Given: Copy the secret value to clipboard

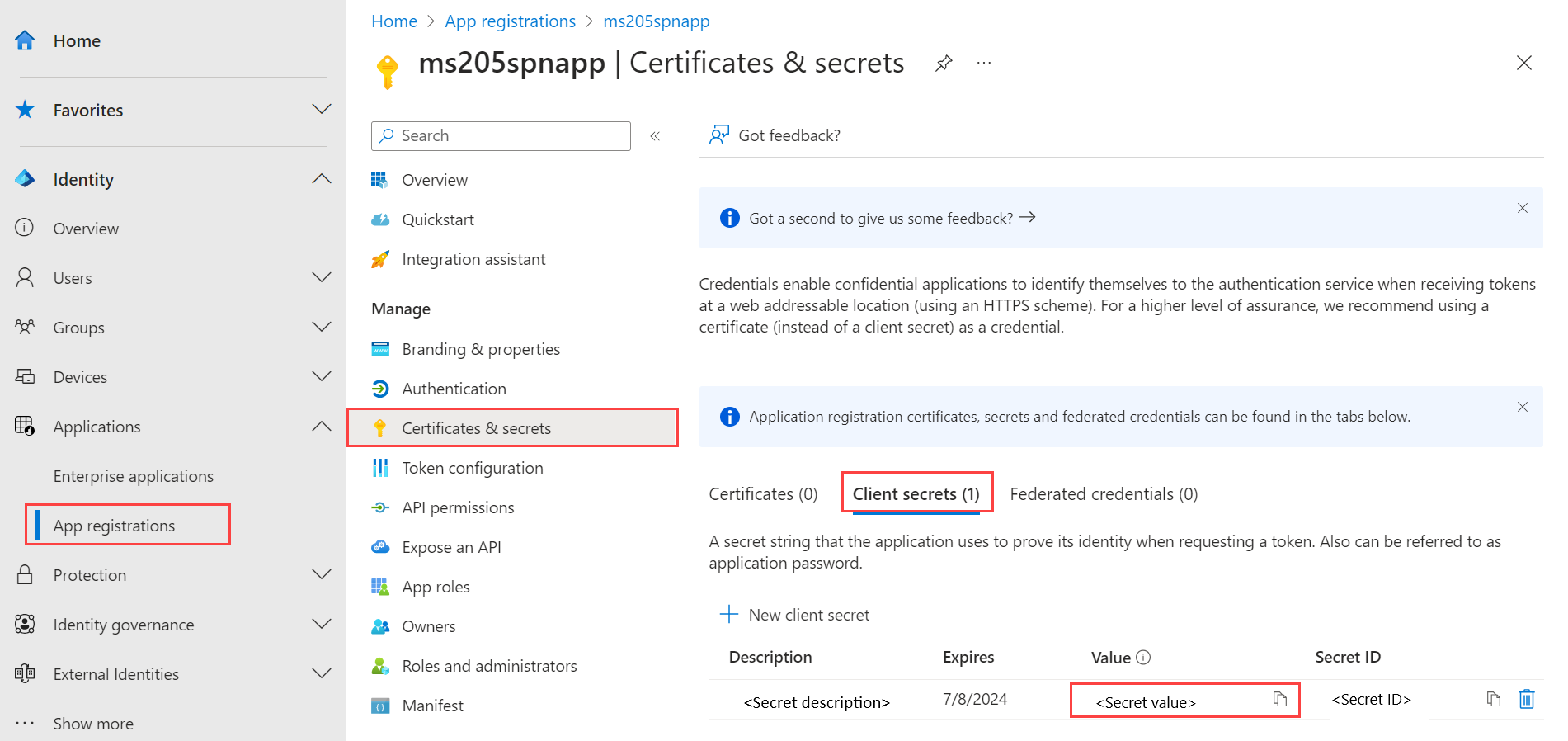Looking at the screenshot, I should click(1279, 700).
